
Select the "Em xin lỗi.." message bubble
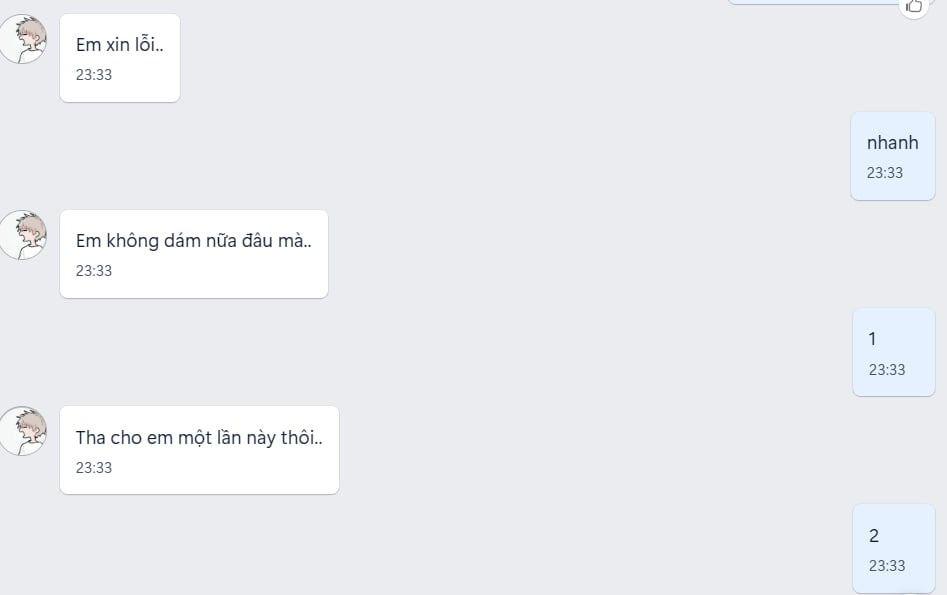click(120, 58)
